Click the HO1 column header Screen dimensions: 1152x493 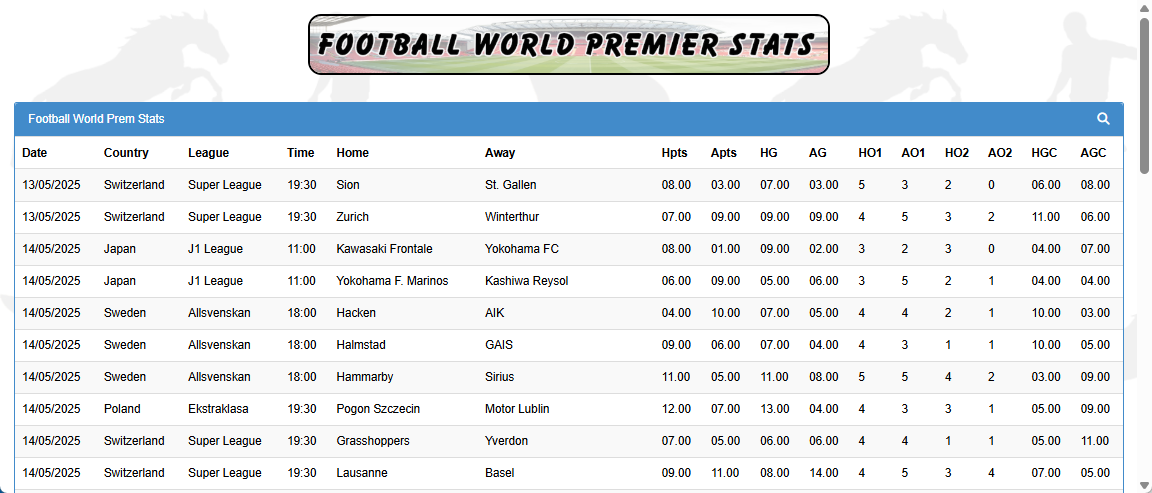(870, 153)
